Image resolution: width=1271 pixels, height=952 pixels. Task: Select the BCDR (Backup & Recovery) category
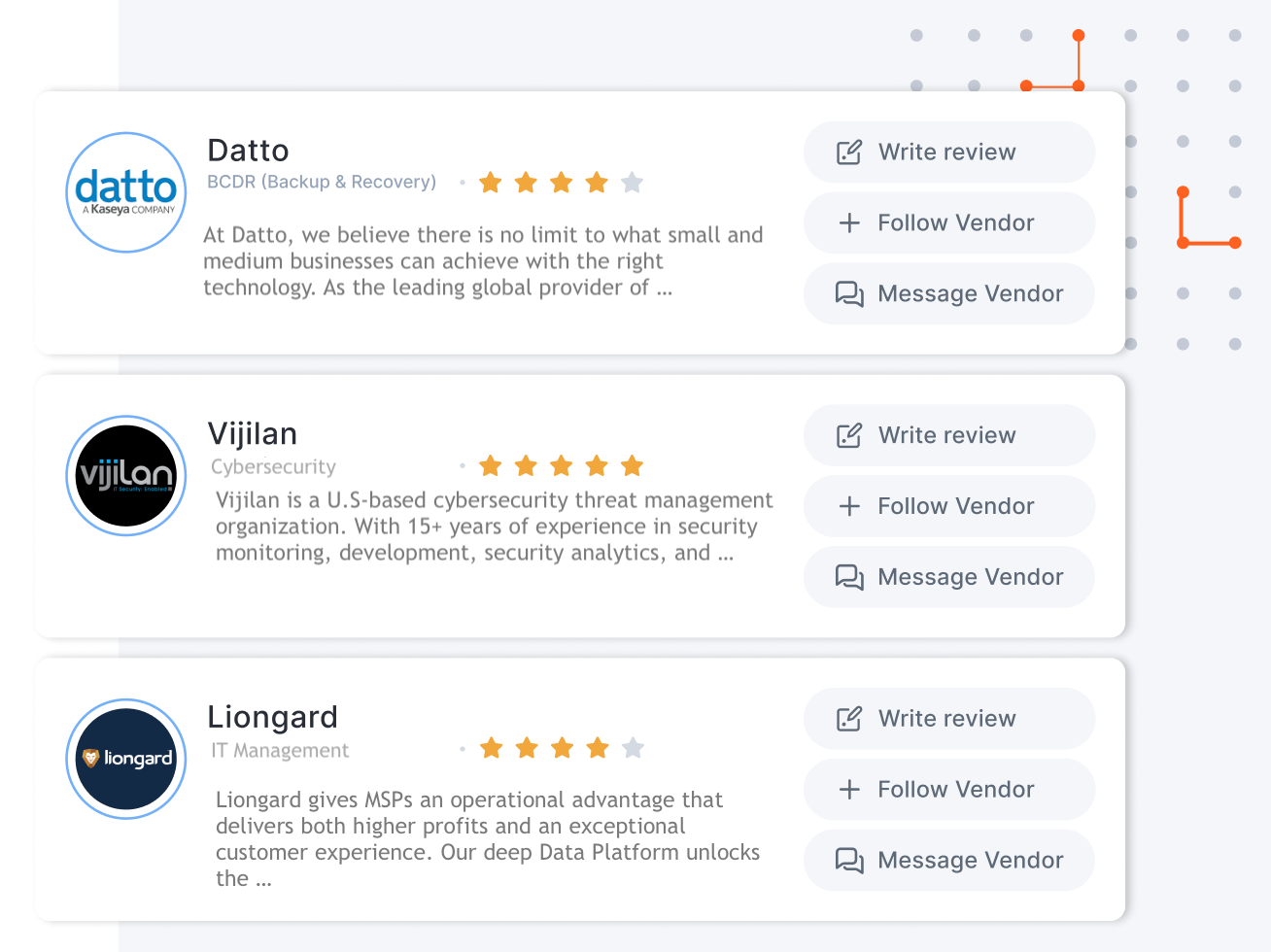(x=322, y=182)
